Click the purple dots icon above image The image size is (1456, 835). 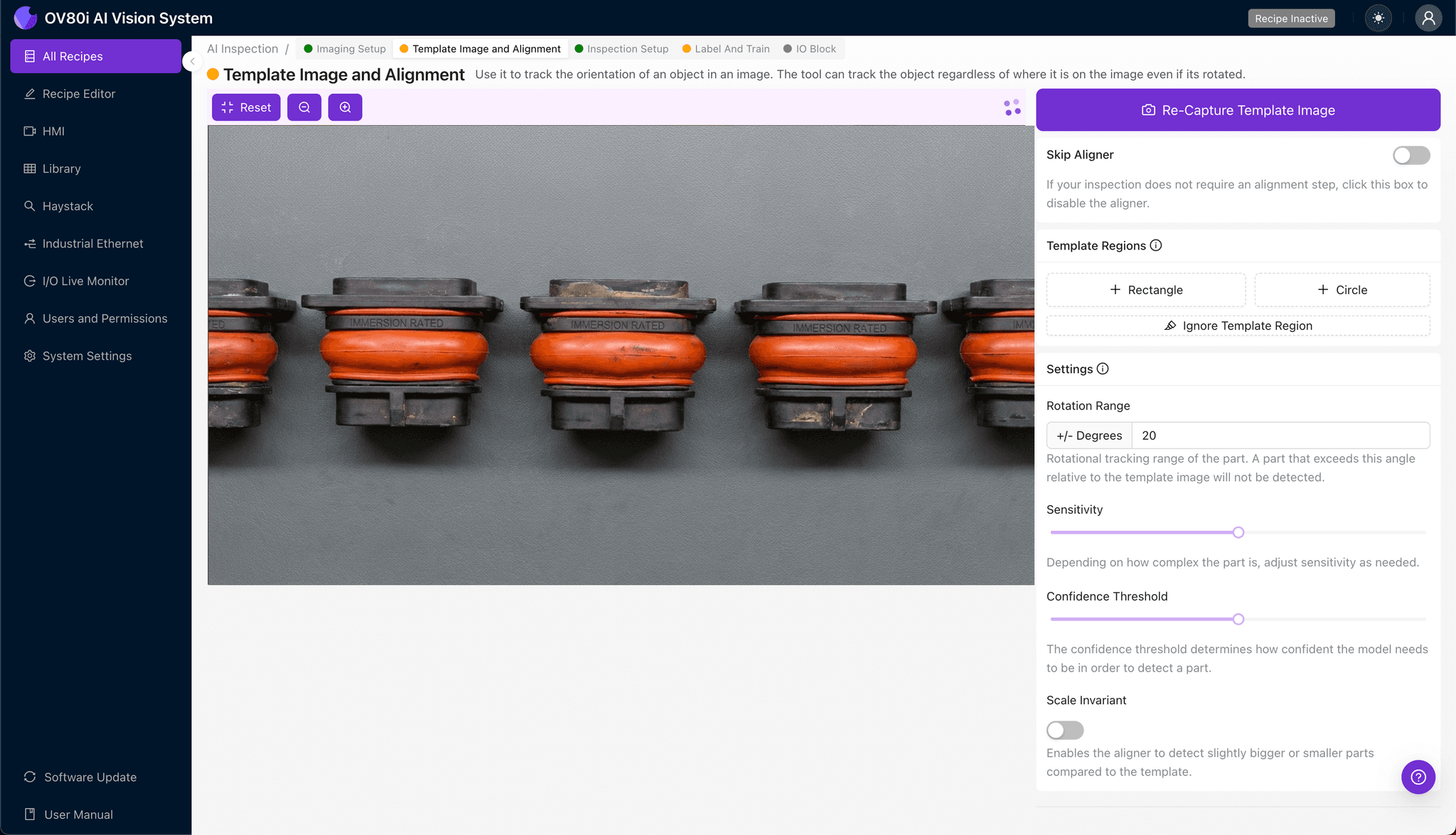[x=1012, y=107]
